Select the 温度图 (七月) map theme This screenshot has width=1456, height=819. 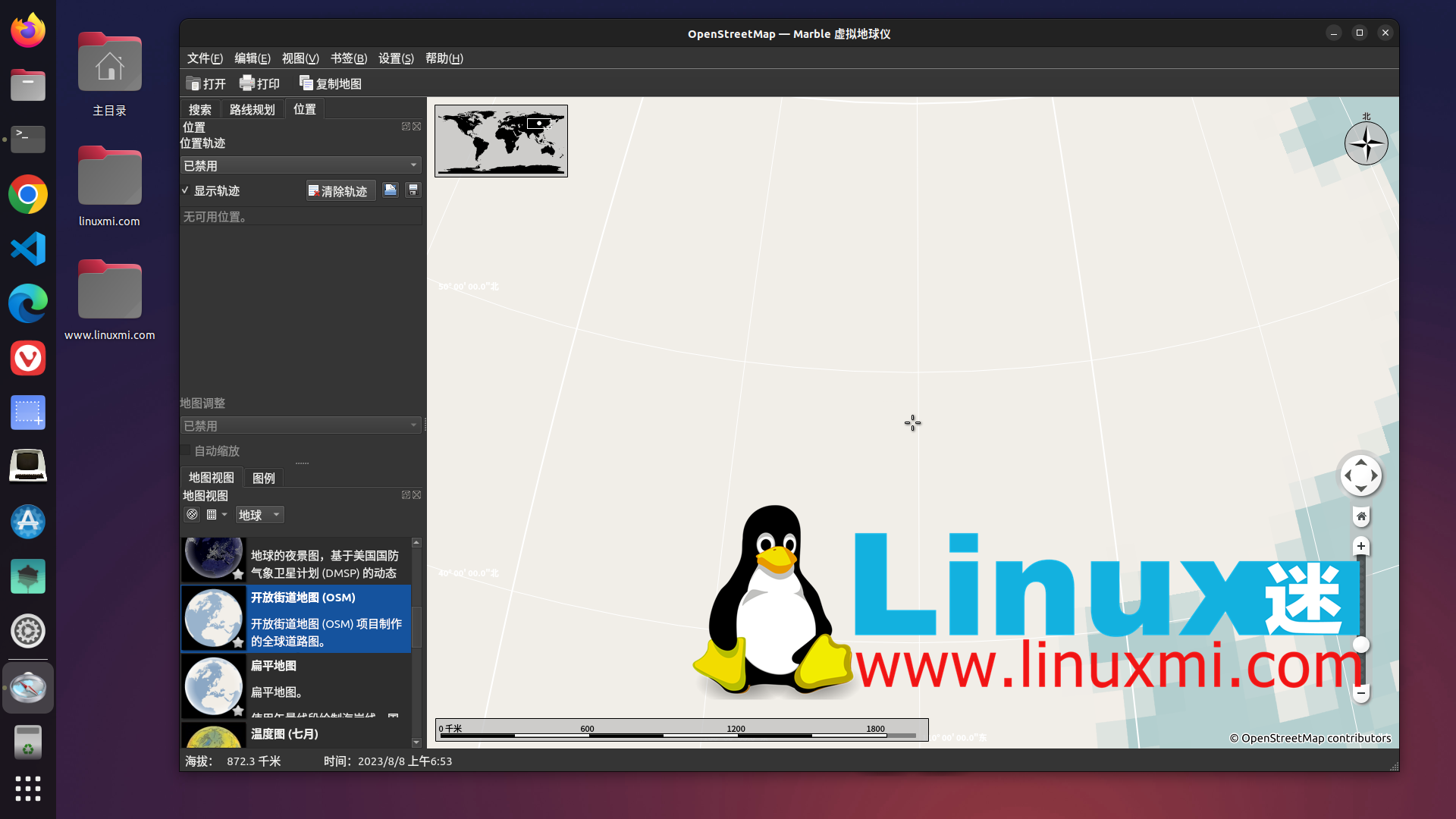tap(296, 734)
